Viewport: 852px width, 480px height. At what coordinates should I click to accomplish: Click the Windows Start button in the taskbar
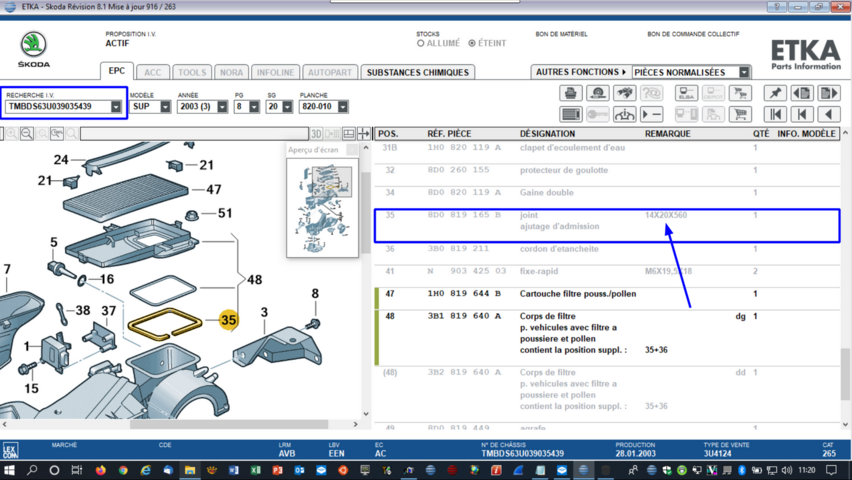[10, 469]
